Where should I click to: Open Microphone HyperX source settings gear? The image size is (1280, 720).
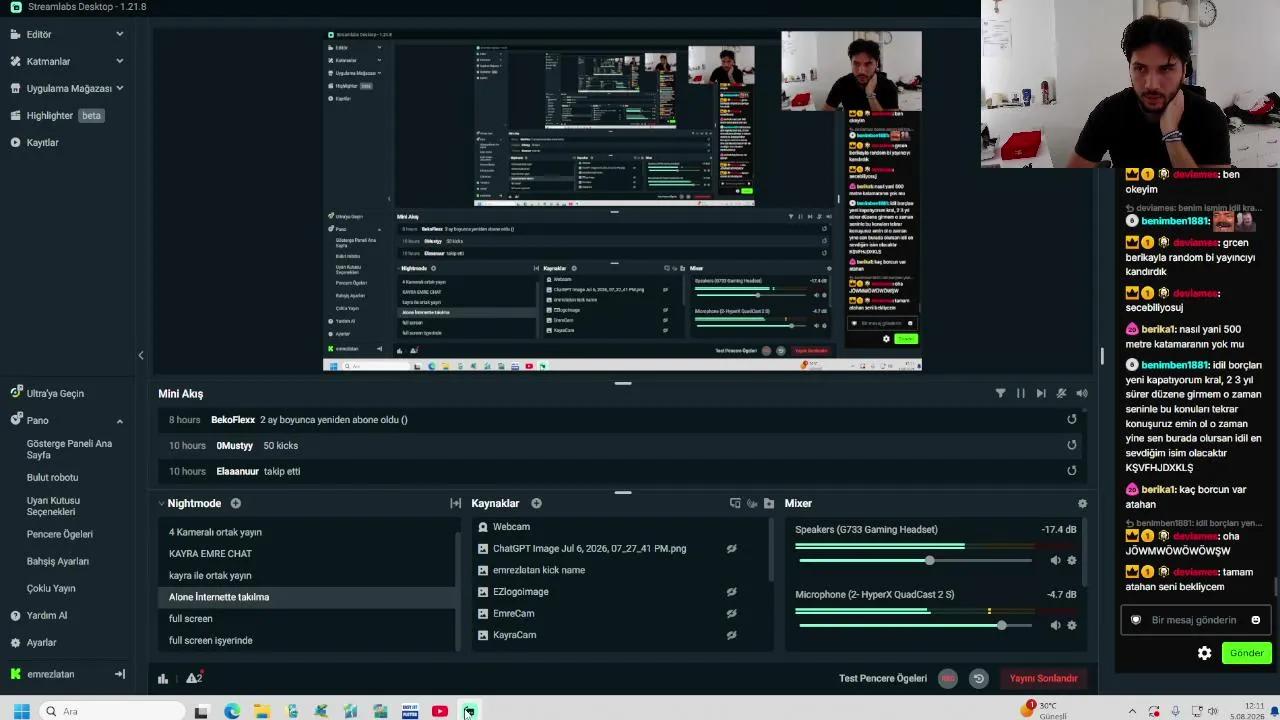(1072, 625)
